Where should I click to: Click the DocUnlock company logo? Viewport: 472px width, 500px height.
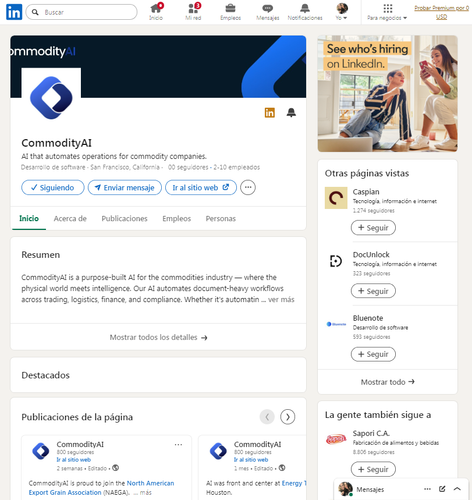[336, 261]
